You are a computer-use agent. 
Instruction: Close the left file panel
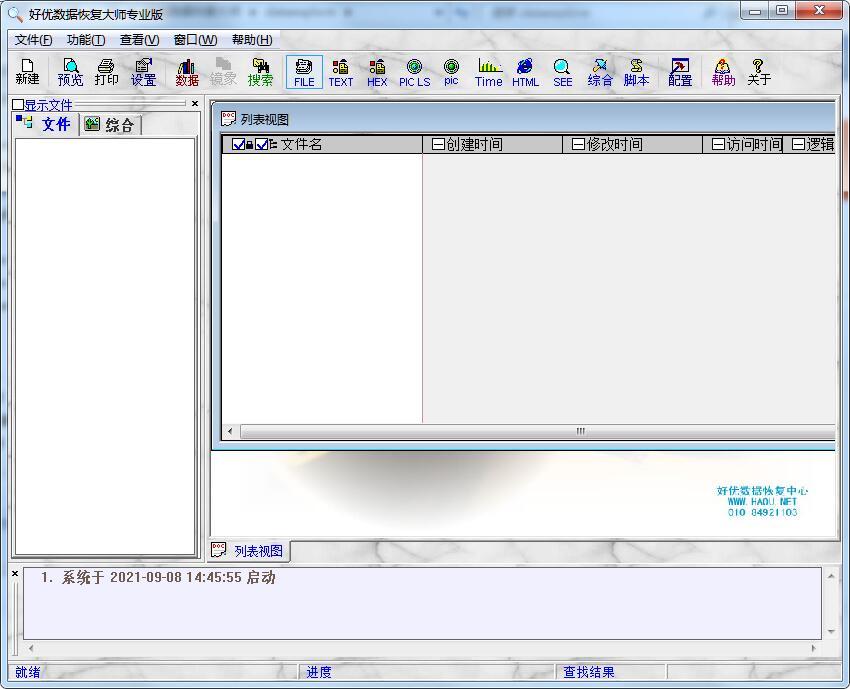click(195, 103)
